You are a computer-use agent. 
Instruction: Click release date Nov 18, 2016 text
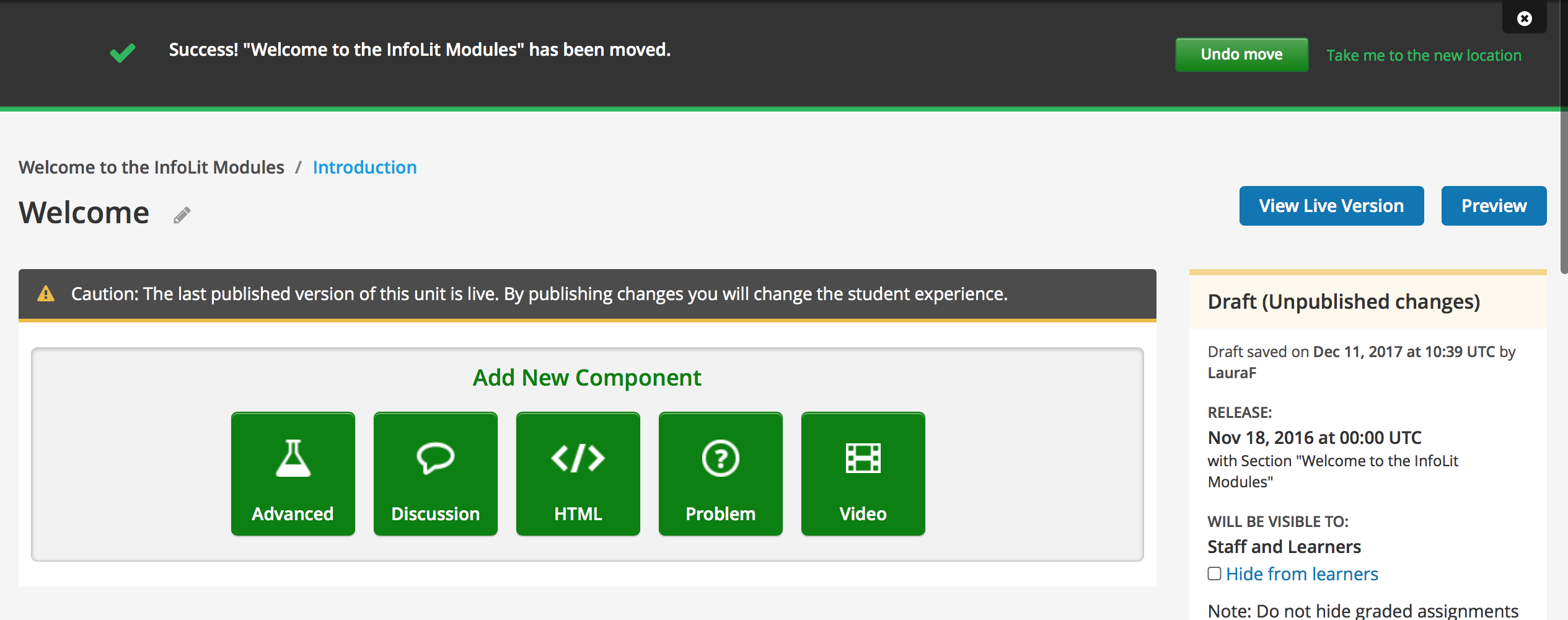(x=1315, y=438)
